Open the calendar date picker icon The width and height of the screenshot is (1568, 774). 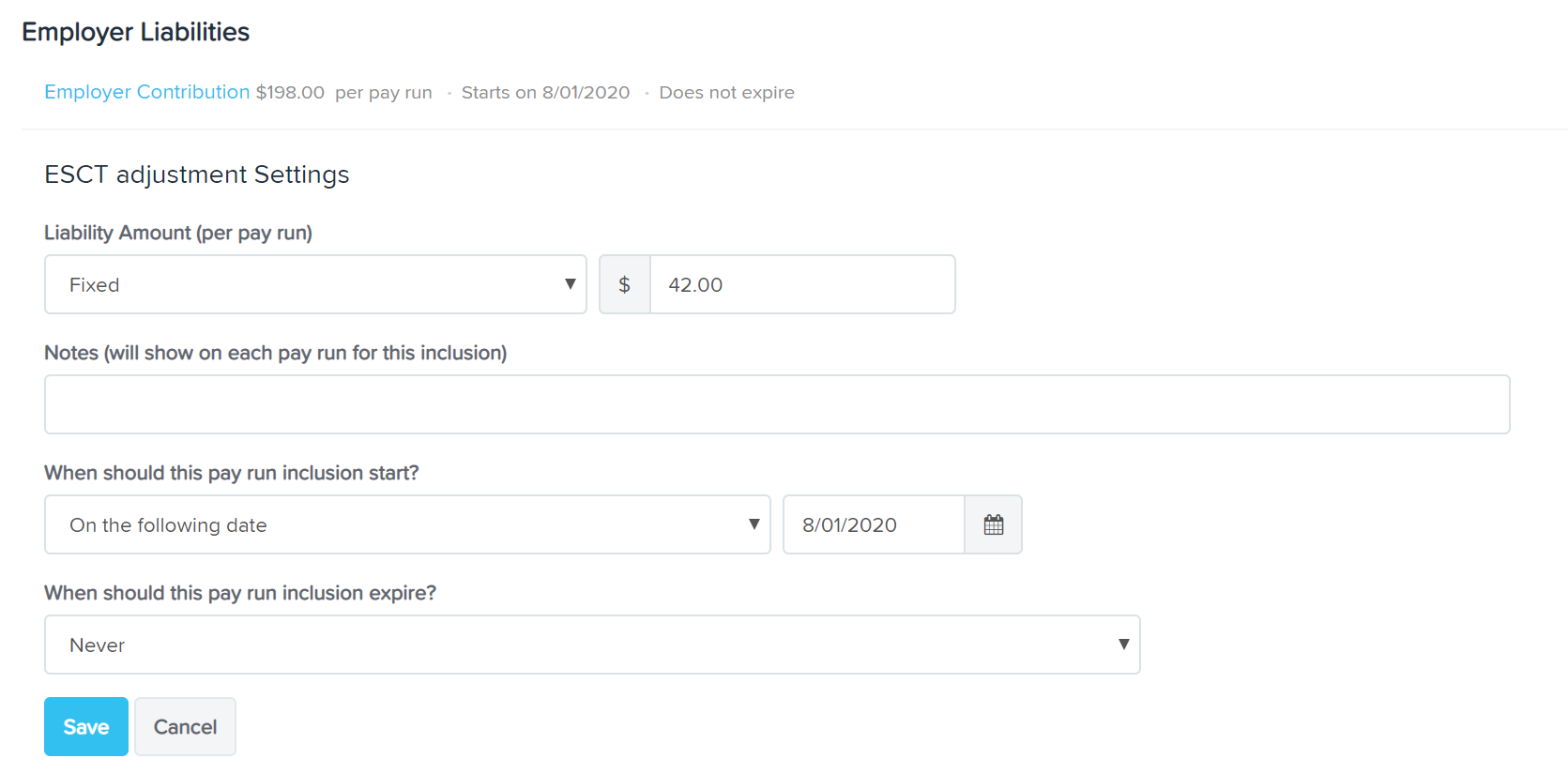[x=993, y=524]
